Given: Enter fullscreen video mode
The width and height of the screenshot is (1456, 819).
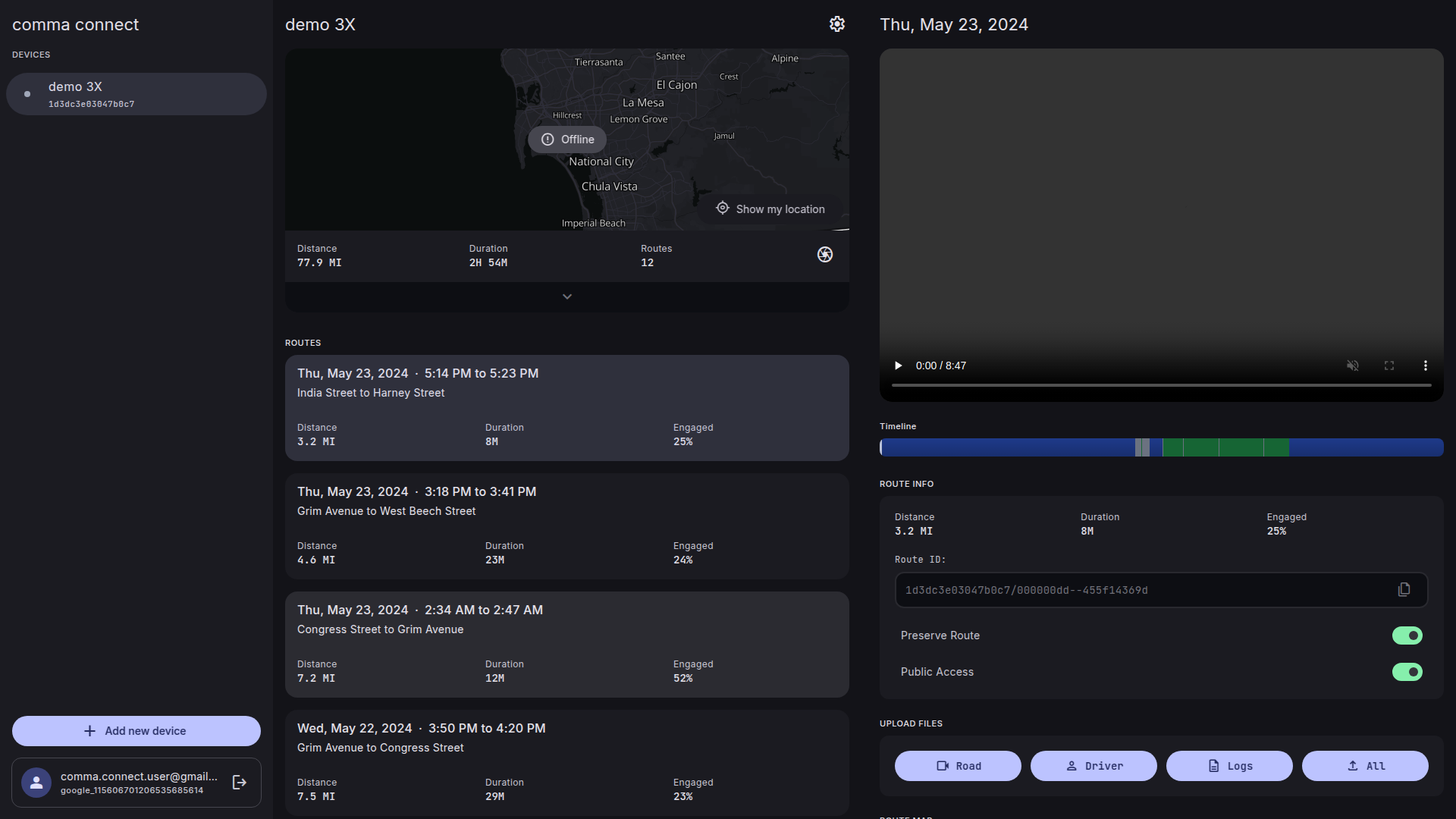Looking at the screenshot, I should click(x=1389, y=366).
